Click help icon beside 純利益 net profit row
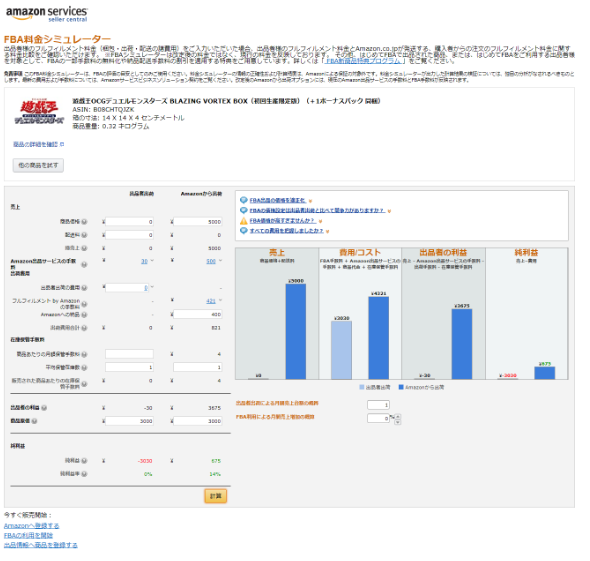590x561 pixels. pyautogui.click(x=84, y=461)
